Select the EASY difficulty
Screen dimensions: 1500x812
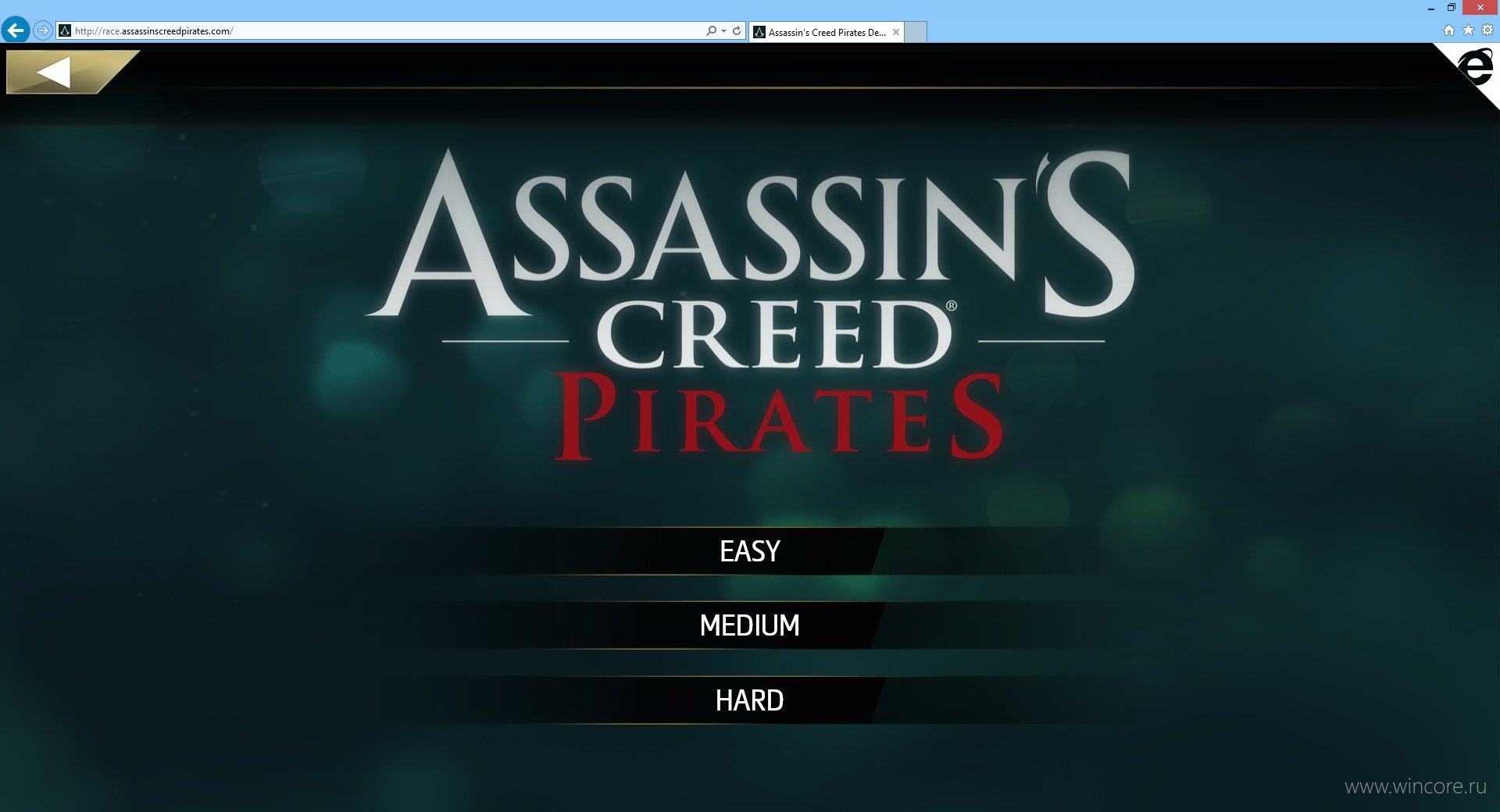point(750,551)
